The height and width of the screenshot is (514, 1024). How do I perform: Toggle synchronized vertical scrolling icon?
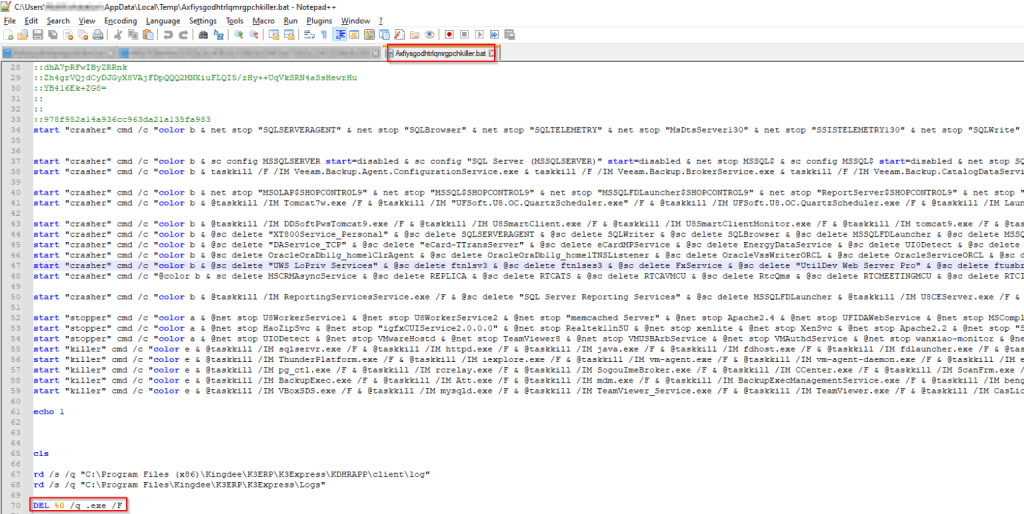(274, 35)
